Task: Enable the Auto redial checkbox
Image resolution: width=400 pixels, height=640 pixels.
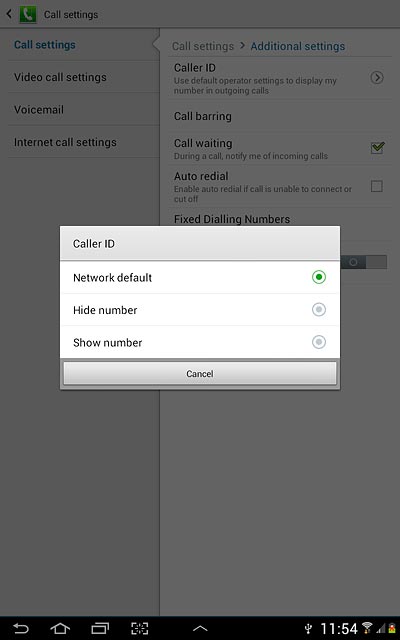Action: pyautogui.click(x=377, y=187)
